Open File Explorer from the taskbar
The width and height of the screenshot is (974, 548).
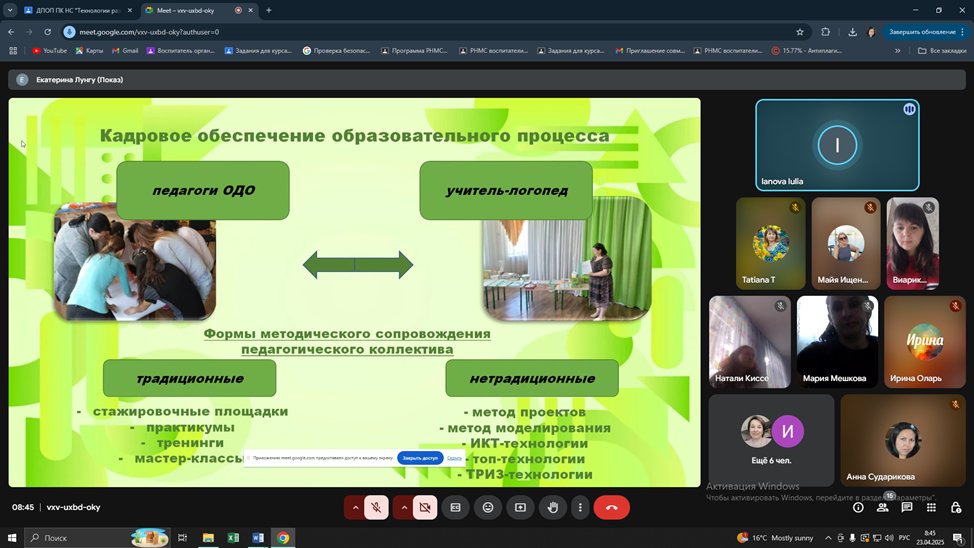208,538
